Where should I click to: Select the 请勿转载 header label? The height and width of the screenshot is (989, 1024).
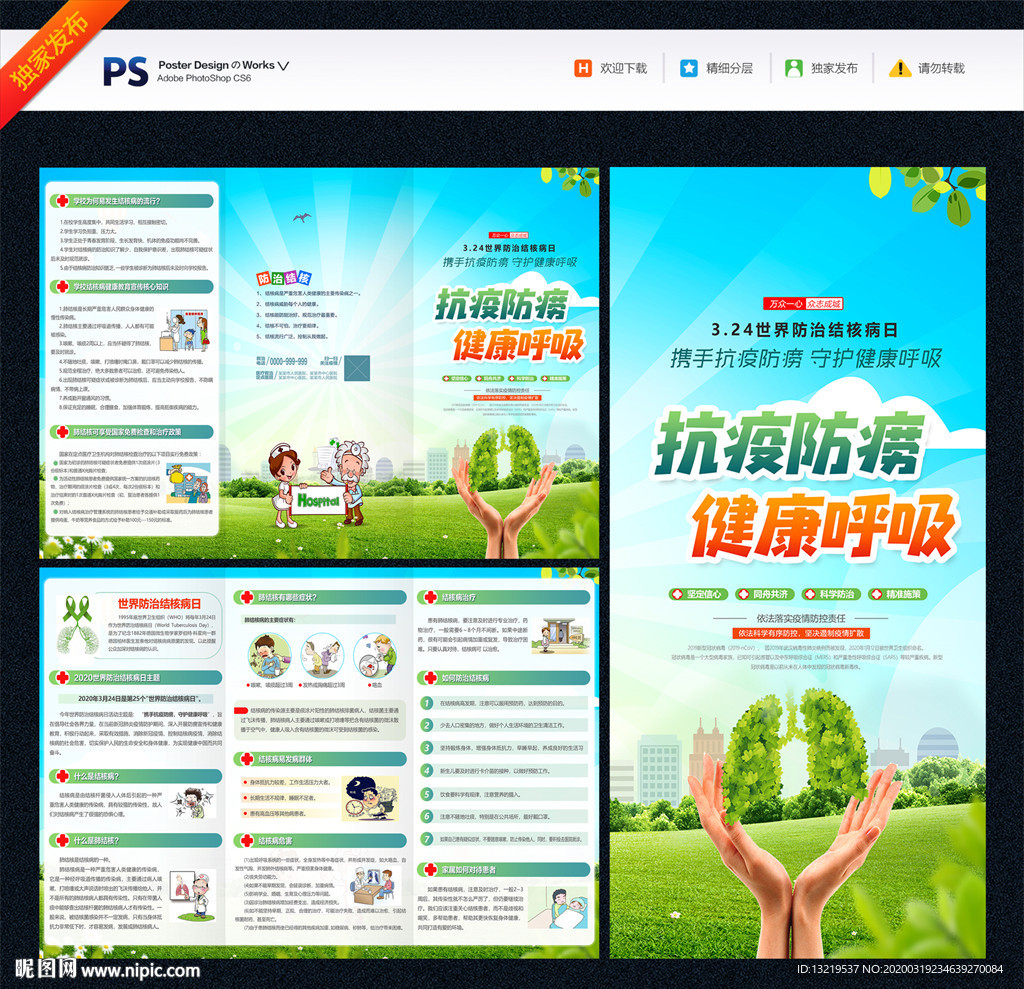coord(942,68)
